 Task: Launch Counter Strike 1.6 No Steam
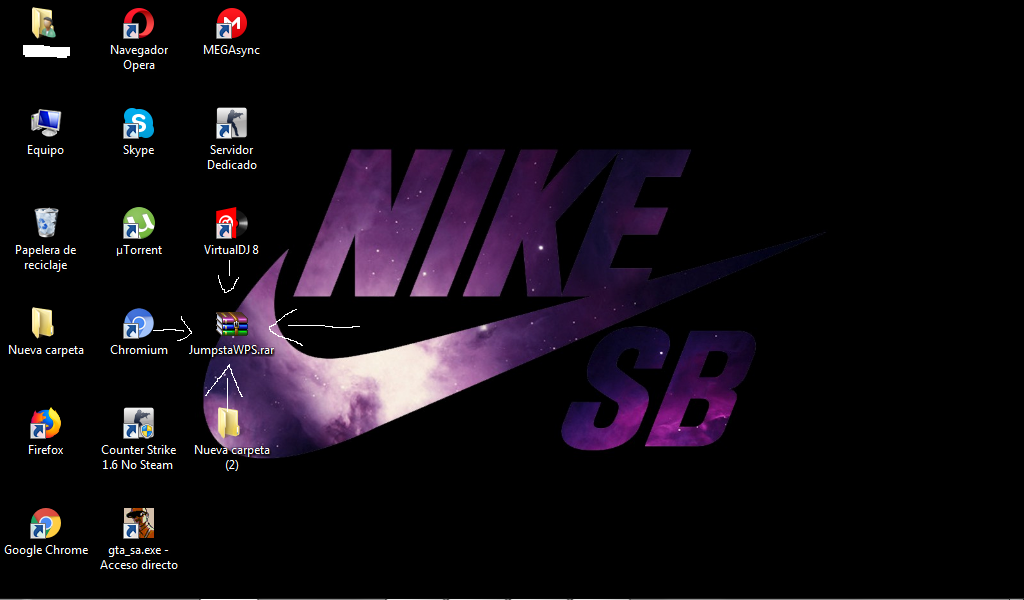(138, 423)
